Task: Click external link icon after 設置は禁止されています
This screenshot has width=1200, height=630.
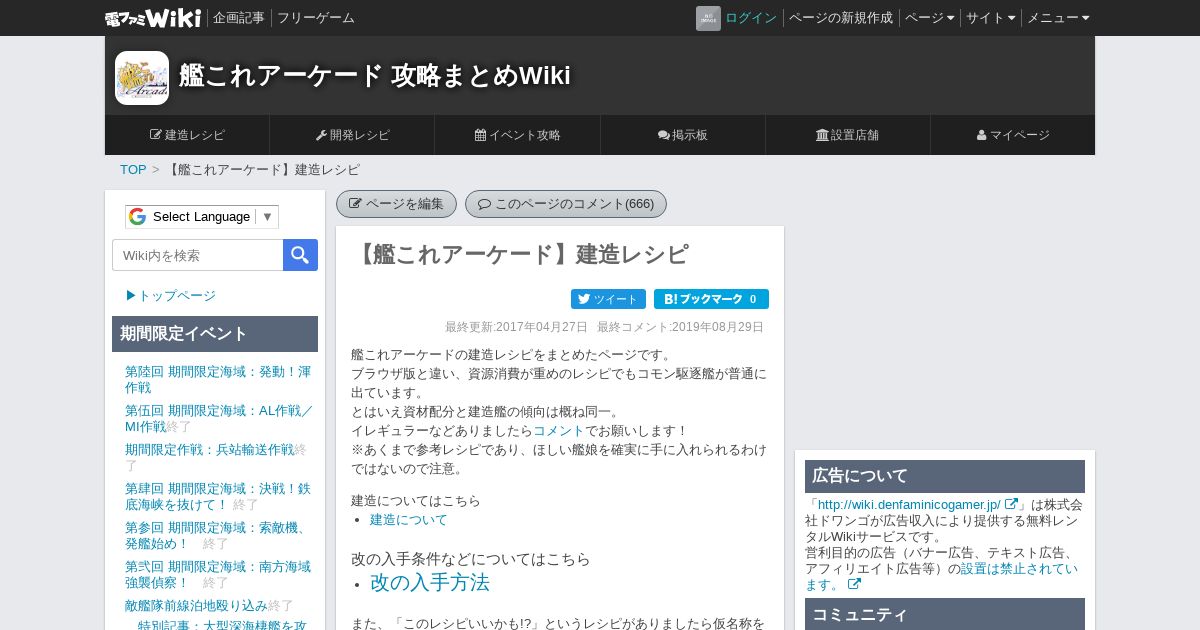Action: pos(854,585)
